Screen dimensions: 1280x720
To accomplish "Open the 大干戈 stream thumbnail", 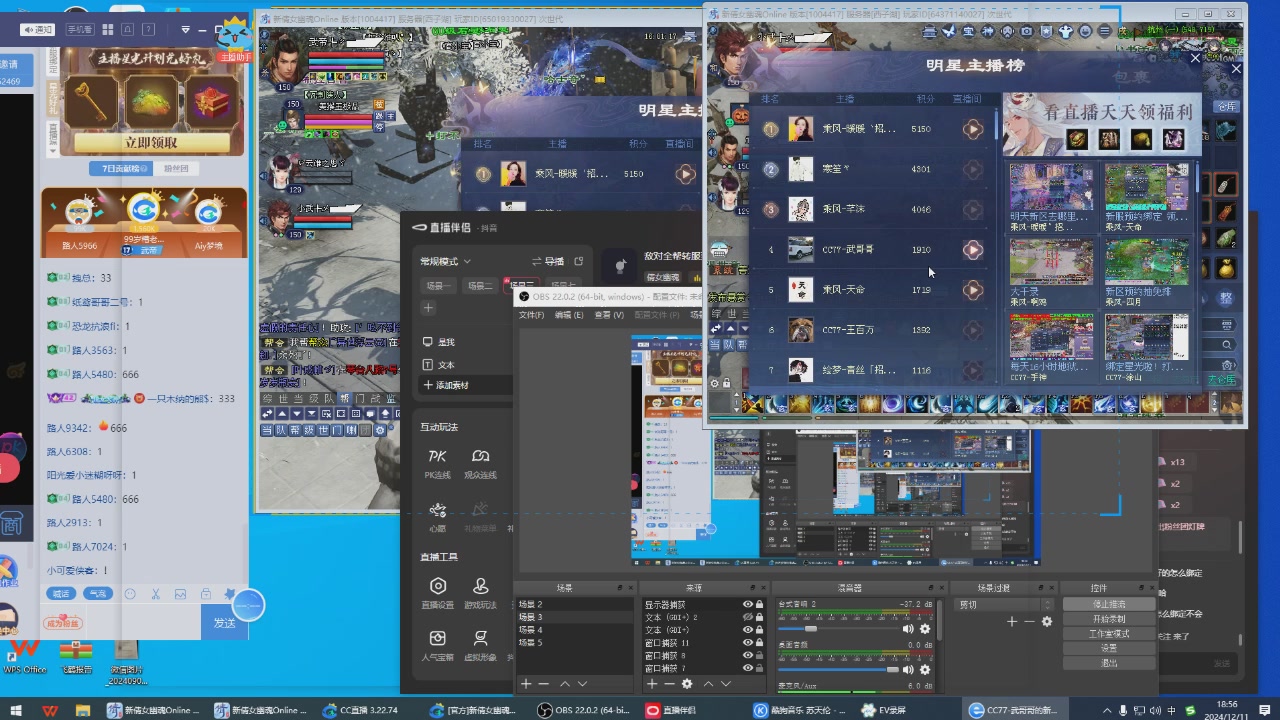I will point(1050,261).
